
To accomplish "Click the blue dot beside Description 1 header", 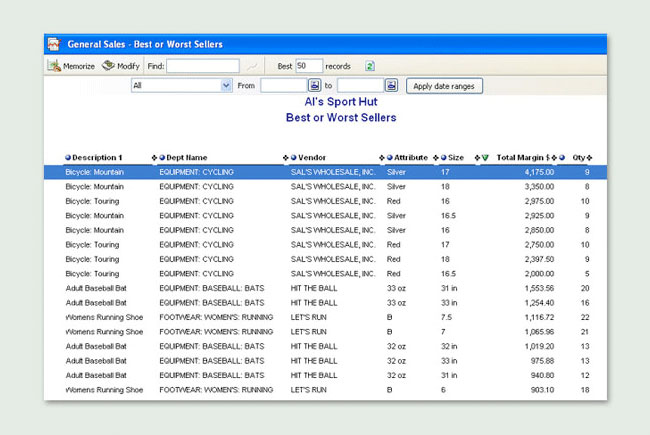I will pyautogui.click(x=68, y=157).
